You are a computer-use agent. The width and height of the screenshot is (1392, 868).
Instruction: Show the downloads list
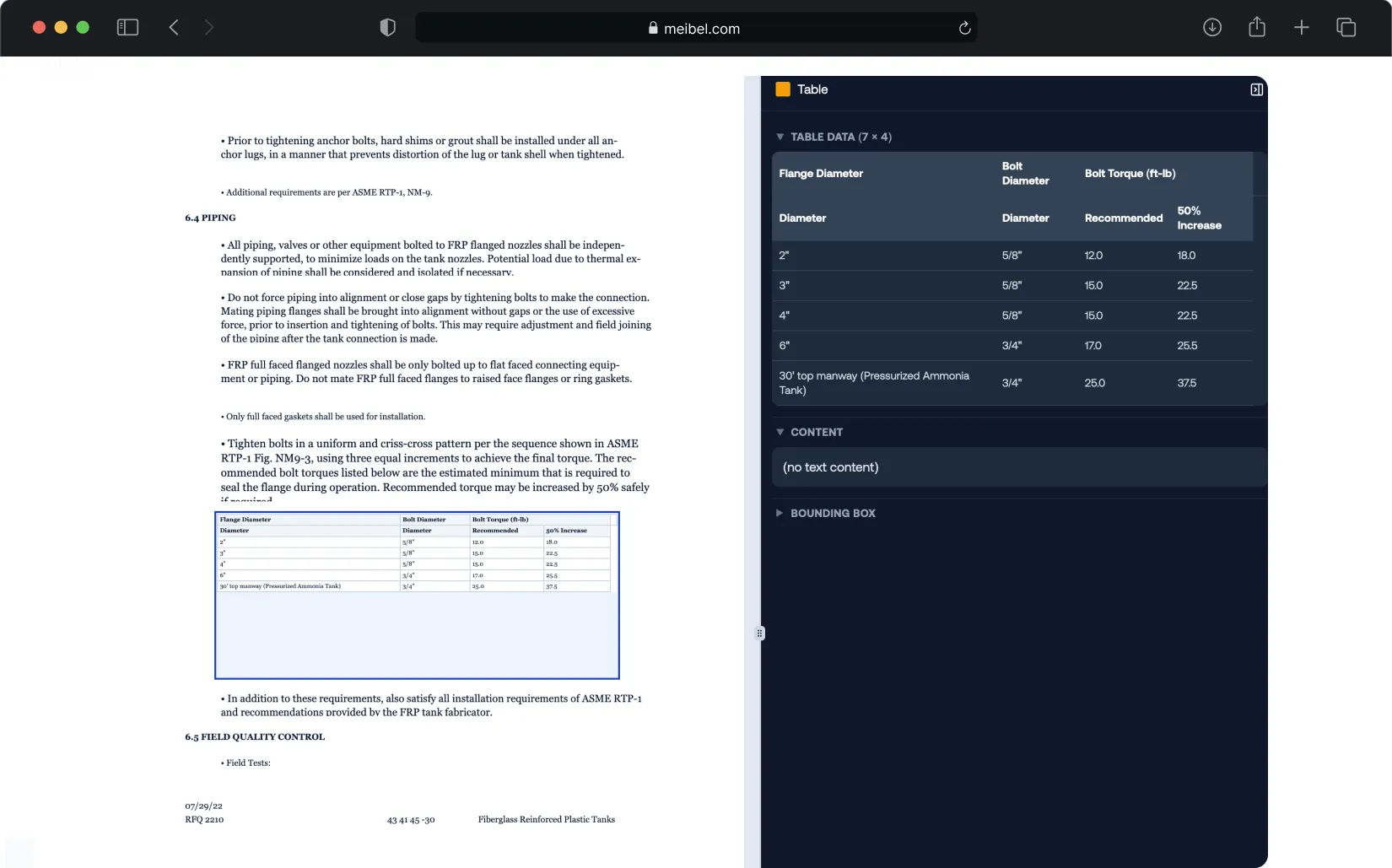coord(1212,28)
